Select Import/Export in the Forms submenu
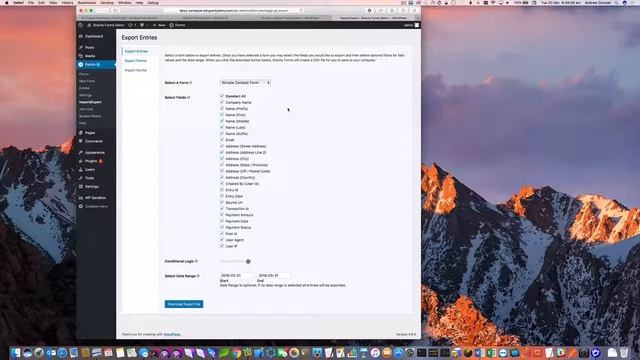 point(90,102)
